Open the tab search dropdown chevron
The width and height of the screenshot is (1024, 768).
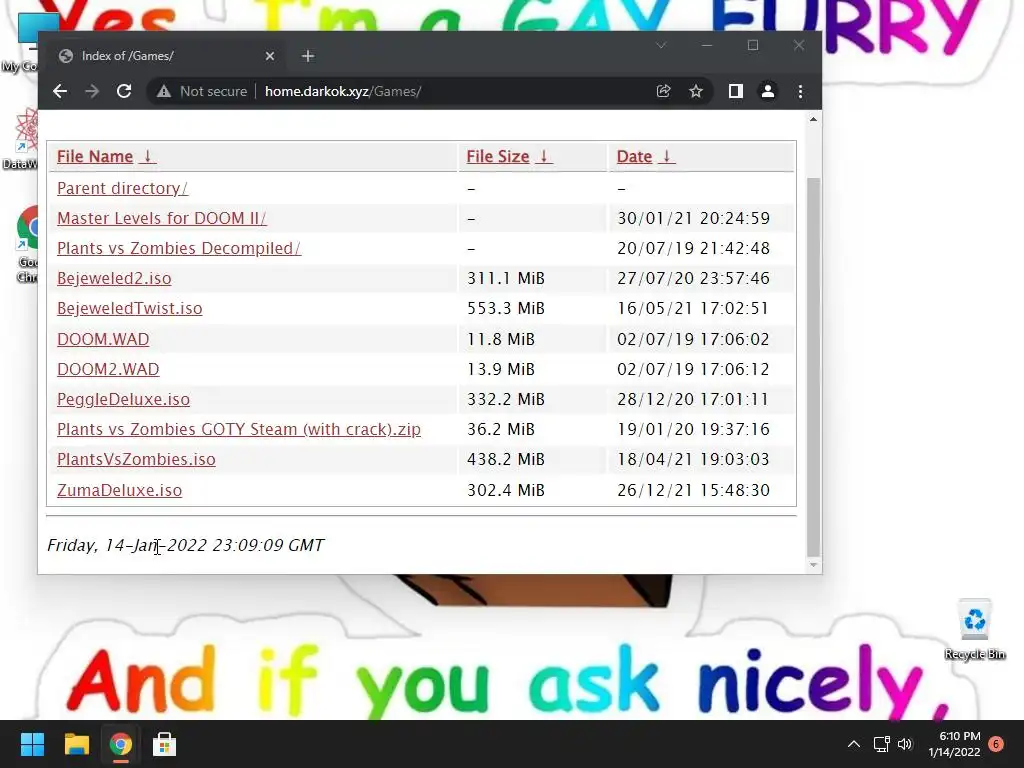tap(662, 45)
